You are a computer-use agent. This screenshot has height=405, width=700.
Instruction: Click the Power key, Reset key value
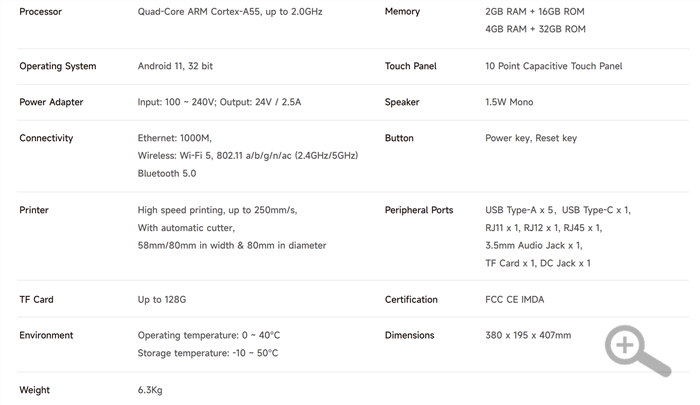click(531, 138)
